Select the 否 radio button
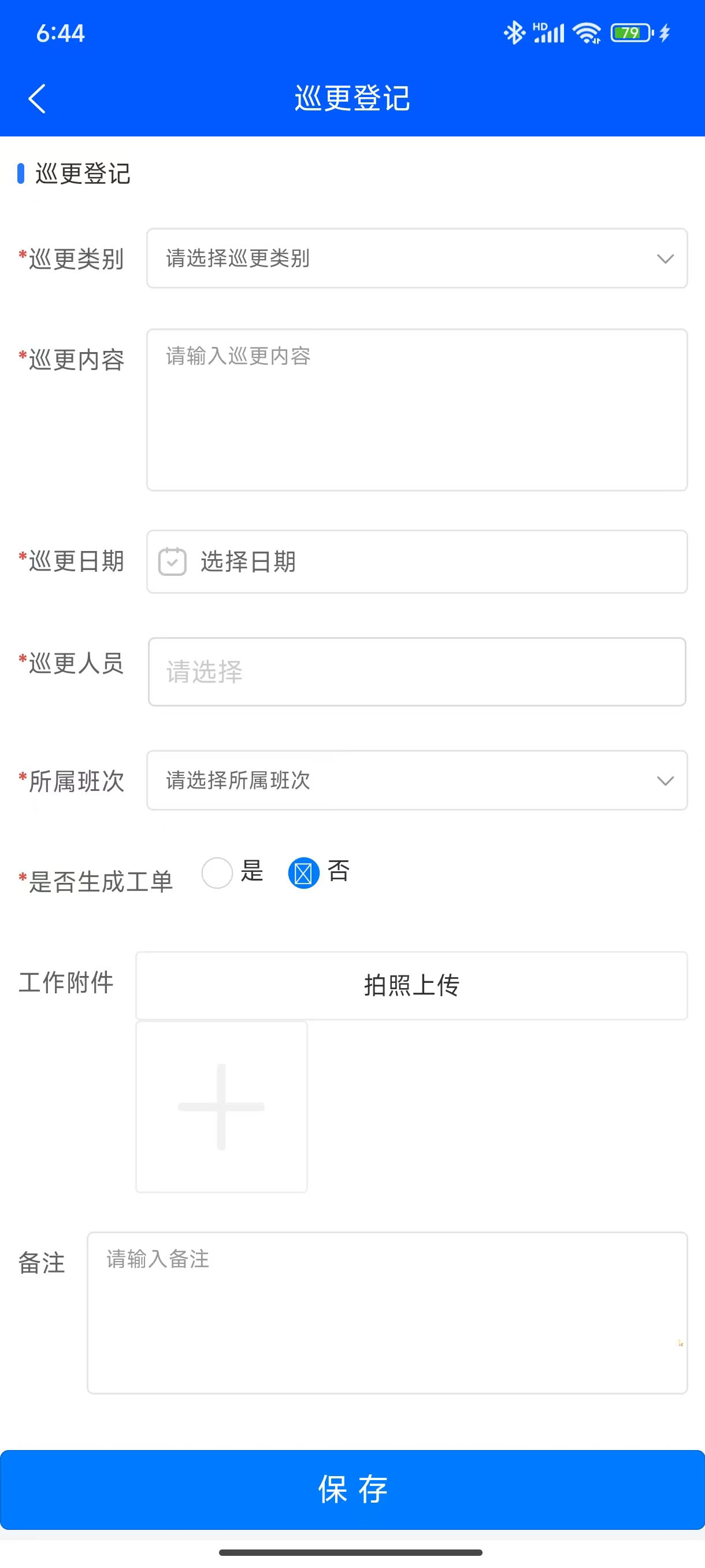This screenshot has height=1568, width=705. pos(303,873)
